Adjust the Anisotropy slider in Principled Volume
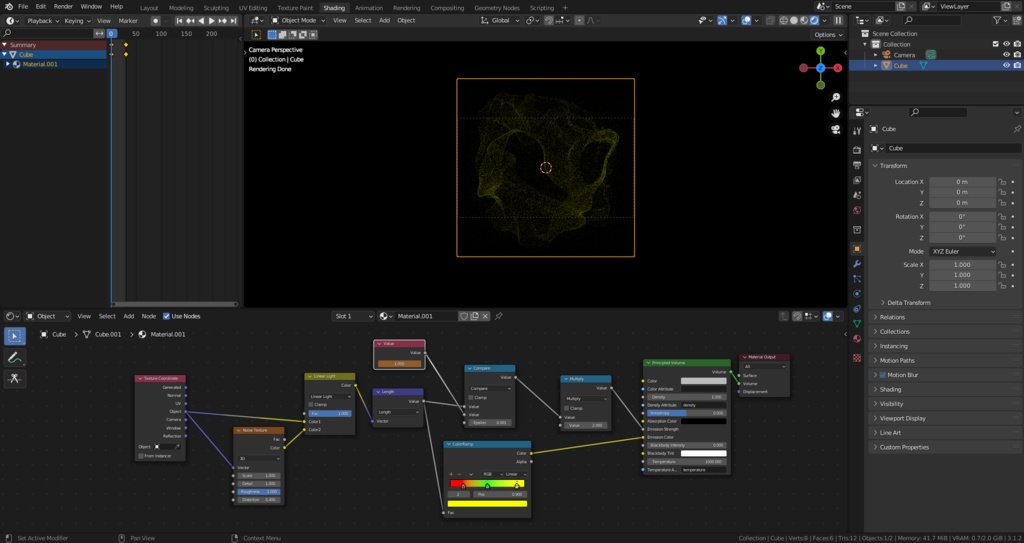 coord(686,413)
